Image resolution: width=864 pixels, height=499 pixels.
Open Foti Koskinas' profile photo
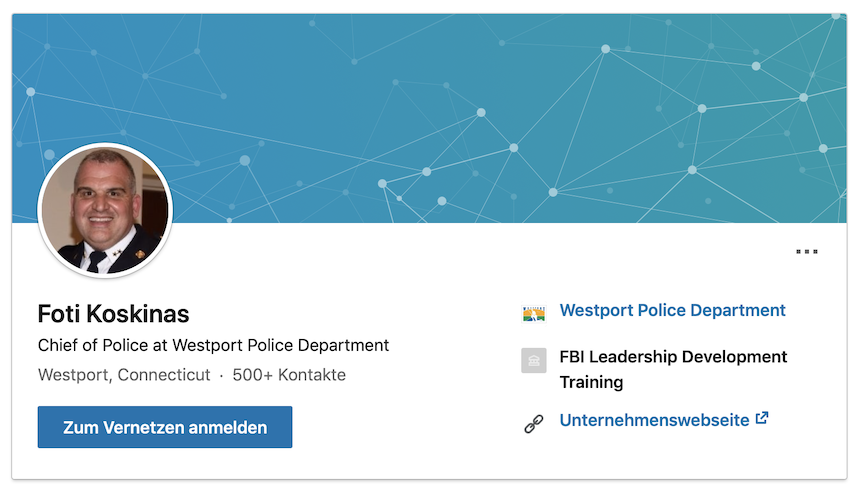[x=105, y=210]
